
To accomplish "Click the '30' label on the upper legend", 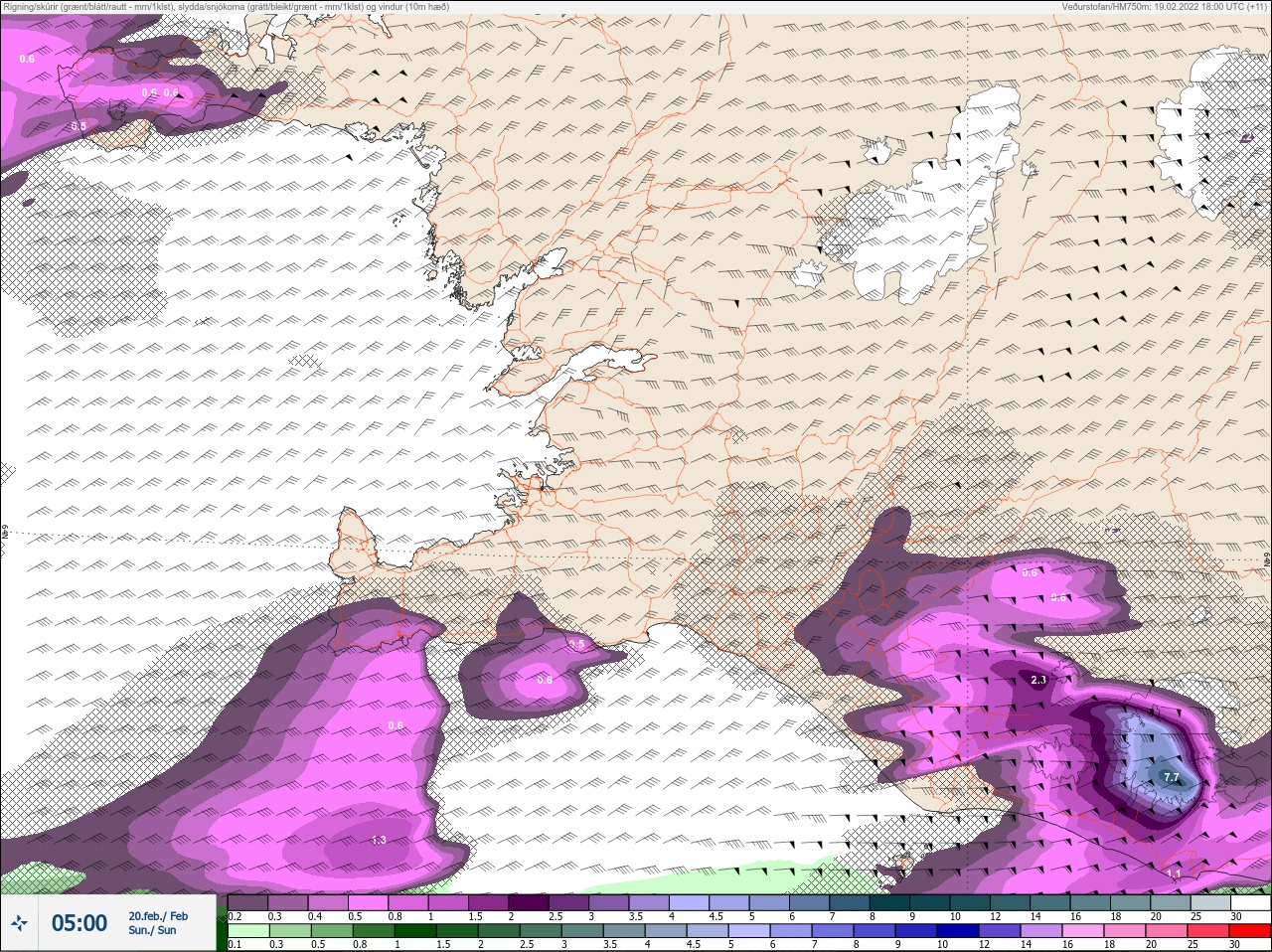I will point(1236,916).
